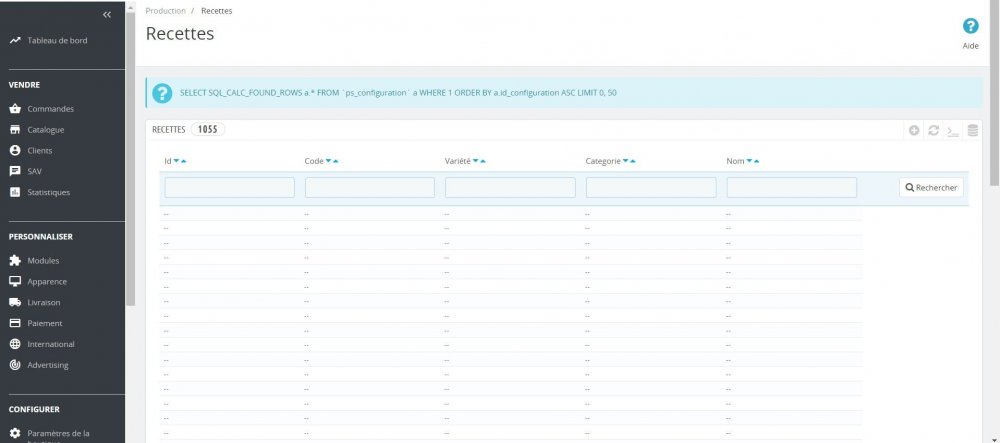The width and height of the screenshot is (1000, 443).
Task: Open the Paiement menu
Action: pos(45,323)
